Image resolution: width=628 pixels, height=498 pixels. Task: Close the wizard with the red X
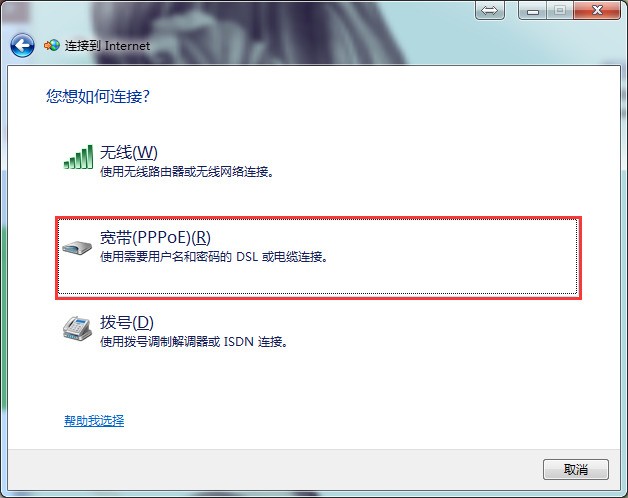click(597, 10)
